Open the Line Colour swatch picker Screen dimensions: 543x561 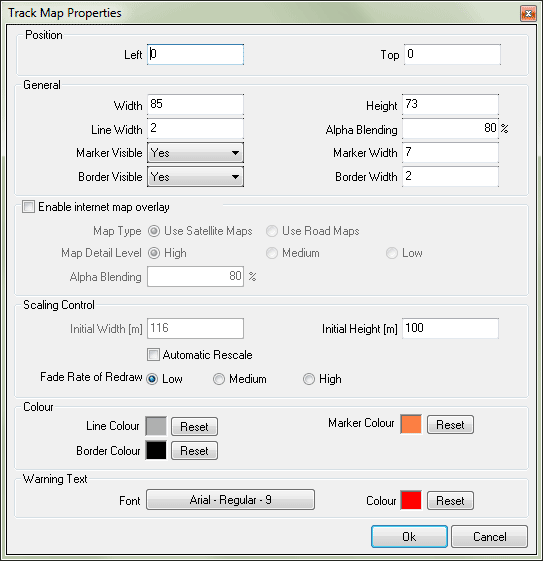click(156, 426)
